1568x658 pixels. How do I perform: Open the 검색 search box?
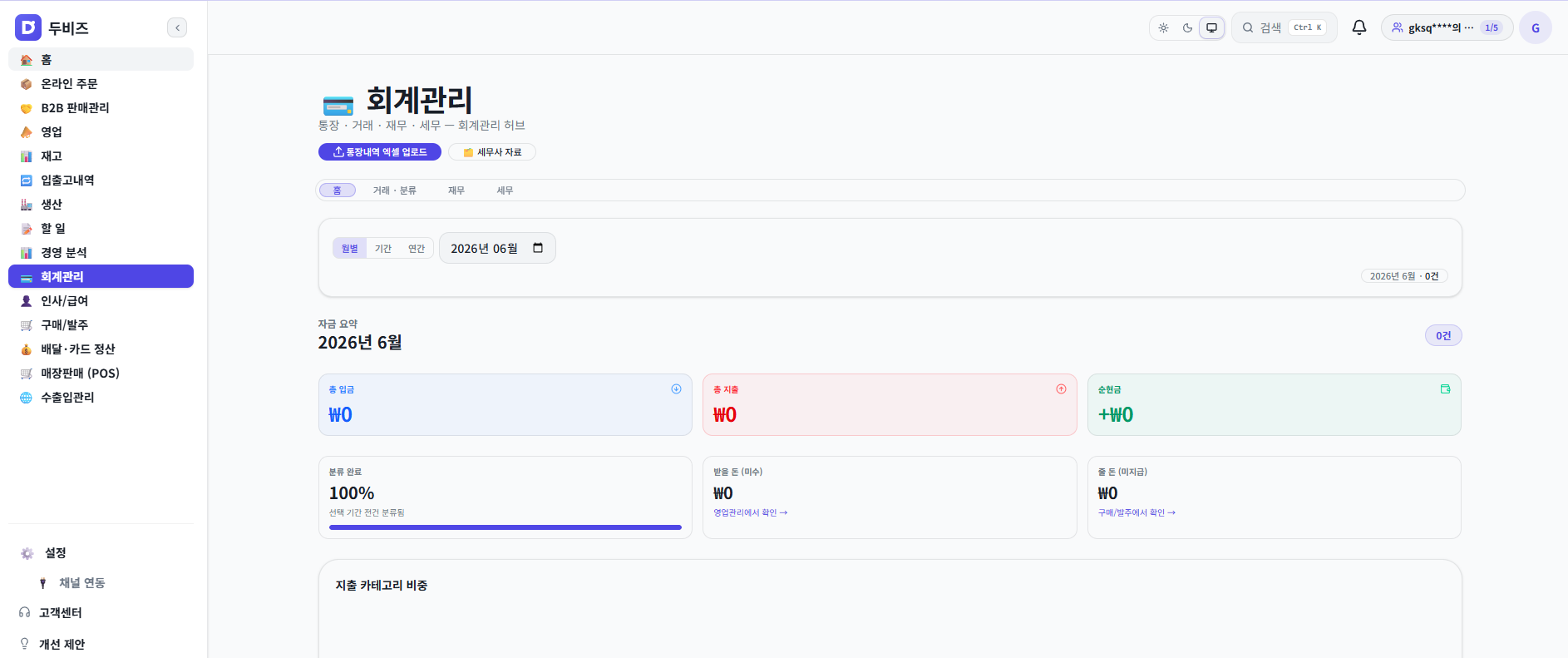[1284, 27]
